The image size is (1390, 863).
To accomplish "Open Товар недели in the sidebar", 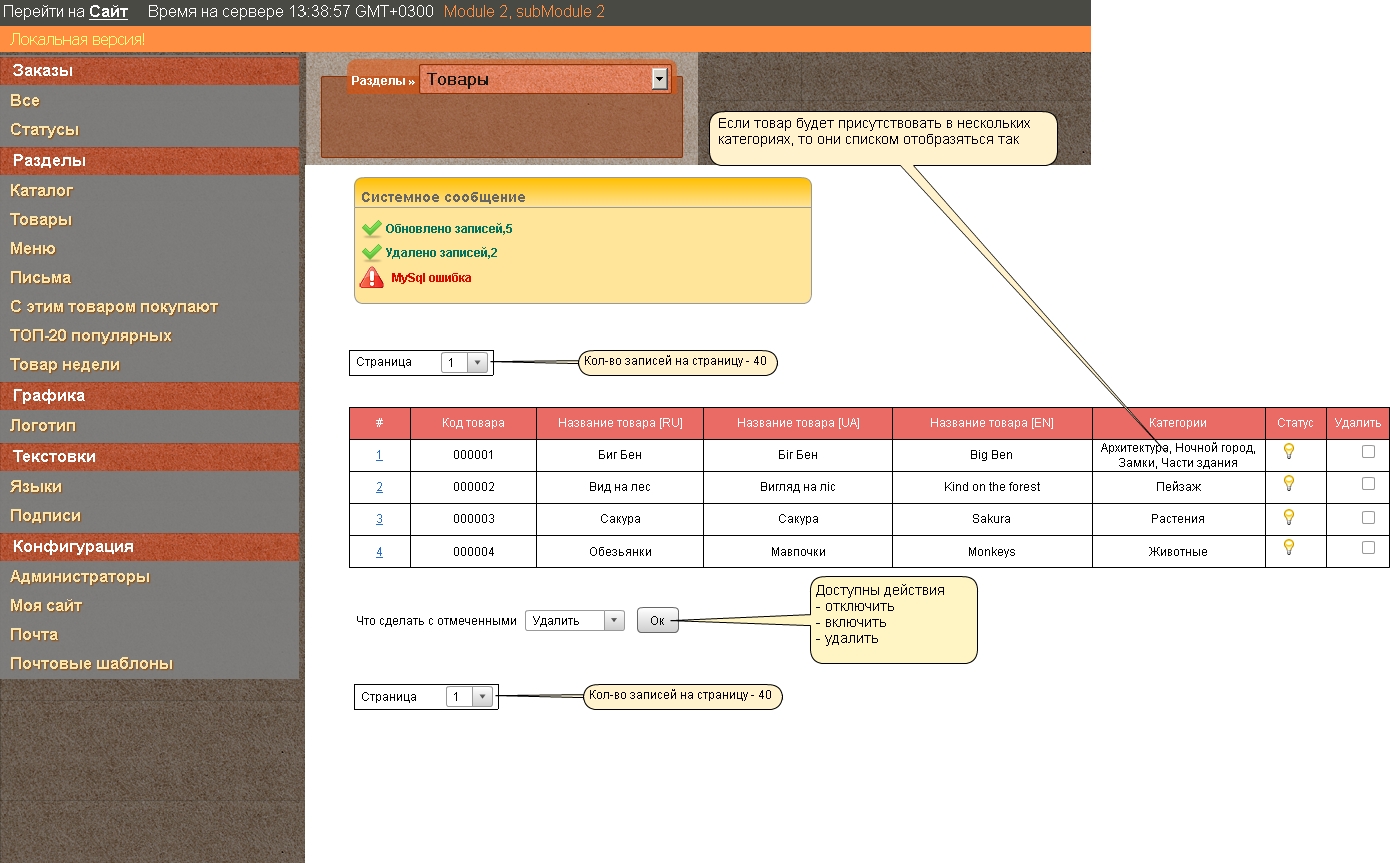I will pos(65,364).
